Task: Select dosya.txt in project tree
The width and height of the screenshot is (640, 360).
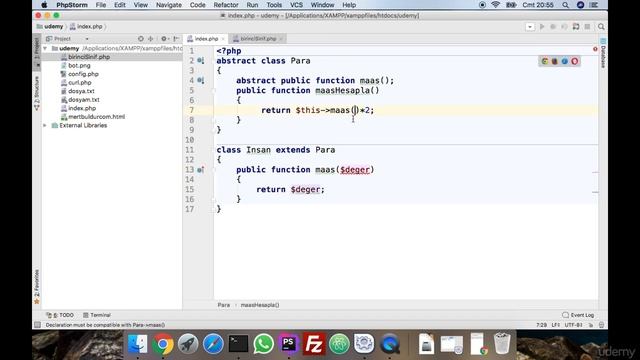Action: point(81,91)
